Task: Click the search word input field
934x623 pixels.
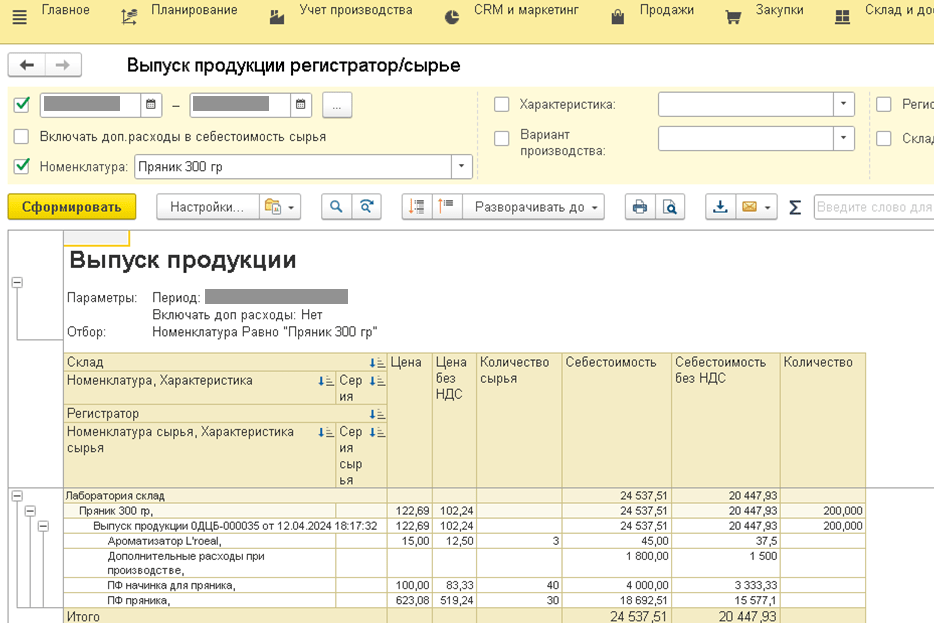Action: point(873,207)
